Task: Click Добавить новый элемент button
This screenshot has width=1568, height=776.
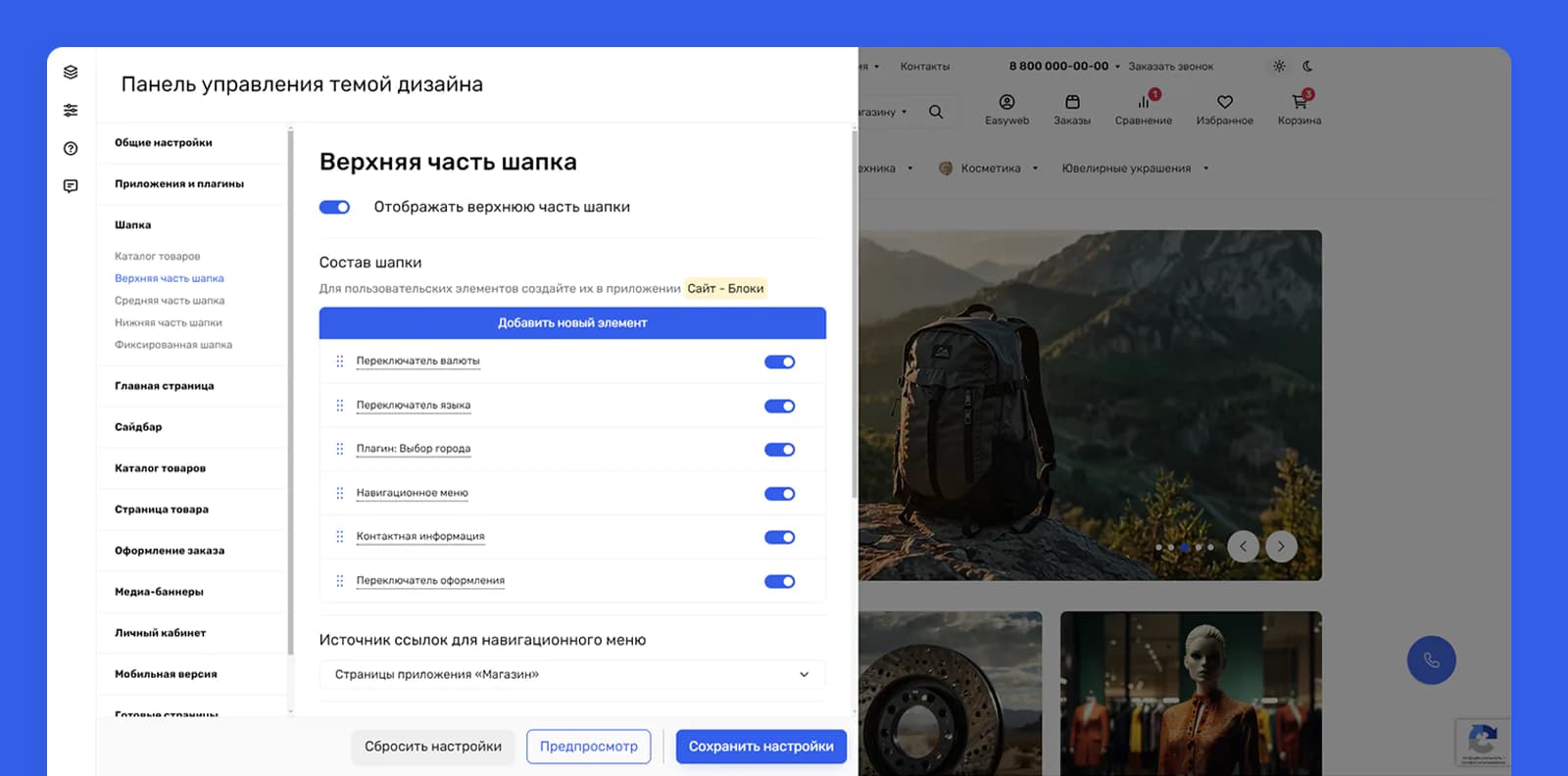Action: [x=572, y=323]
